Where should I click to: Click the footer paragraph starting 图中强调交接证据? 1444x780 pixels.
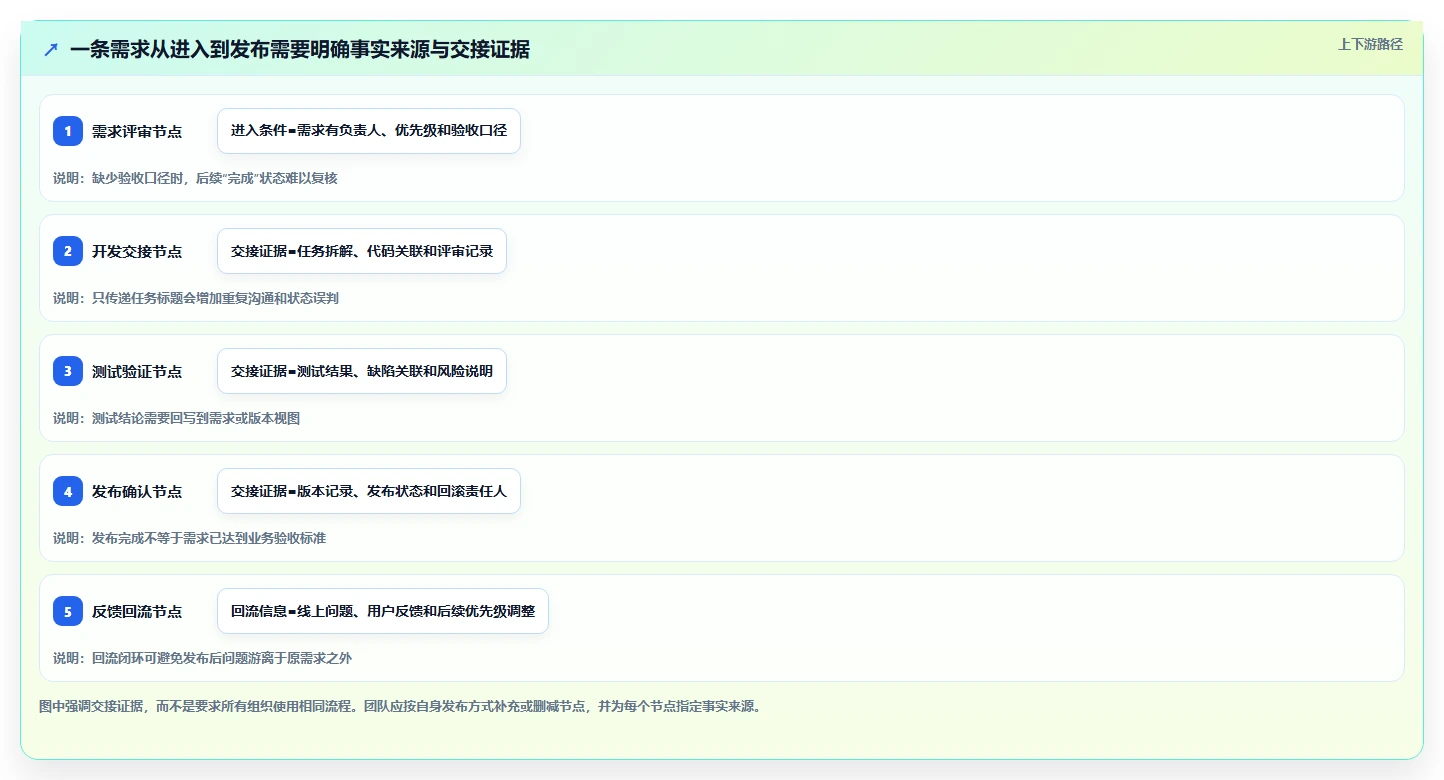click(402, 706)
